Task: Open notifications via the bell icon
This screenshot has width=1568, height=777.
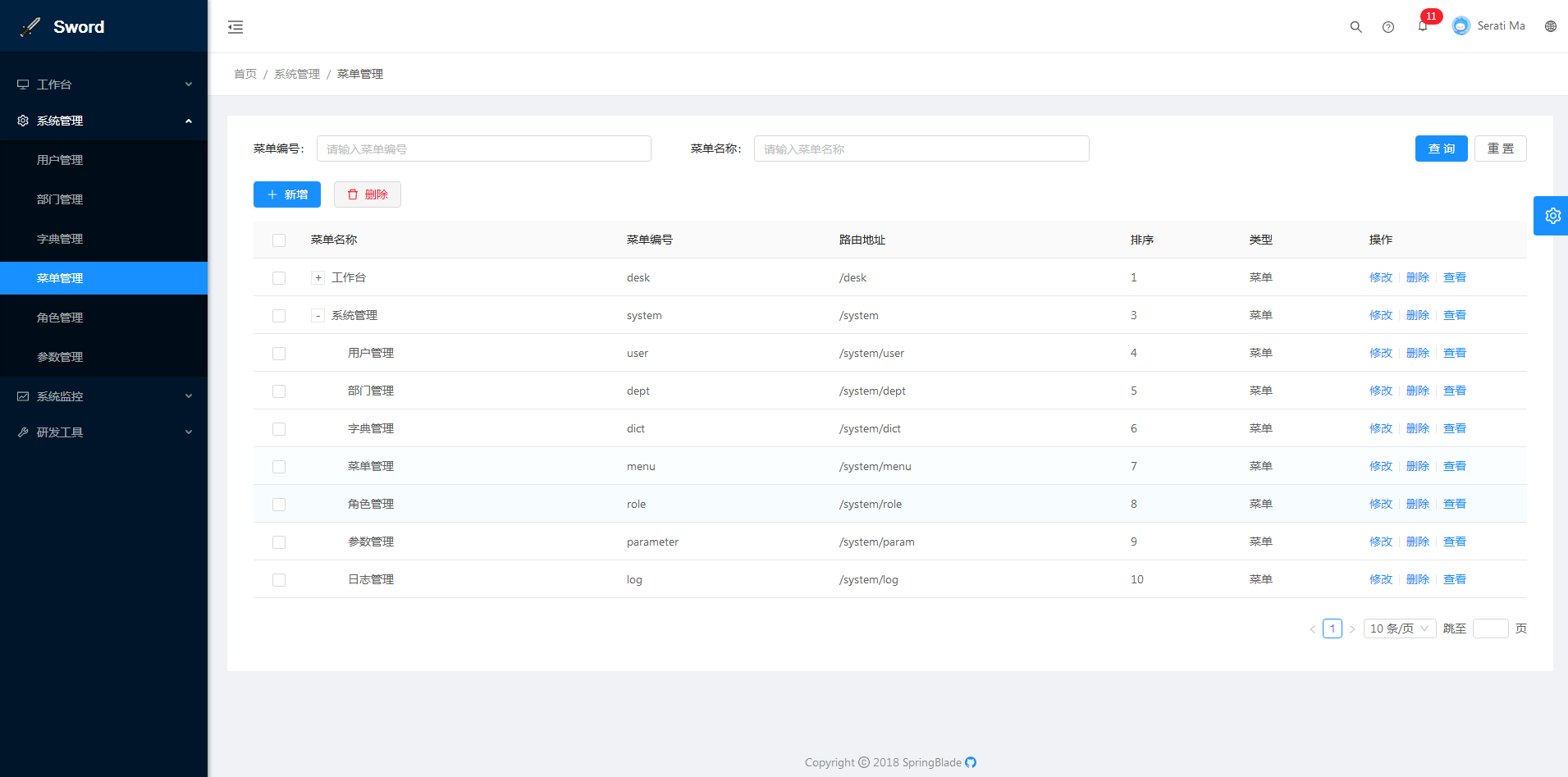Action: click(1422, 26)
